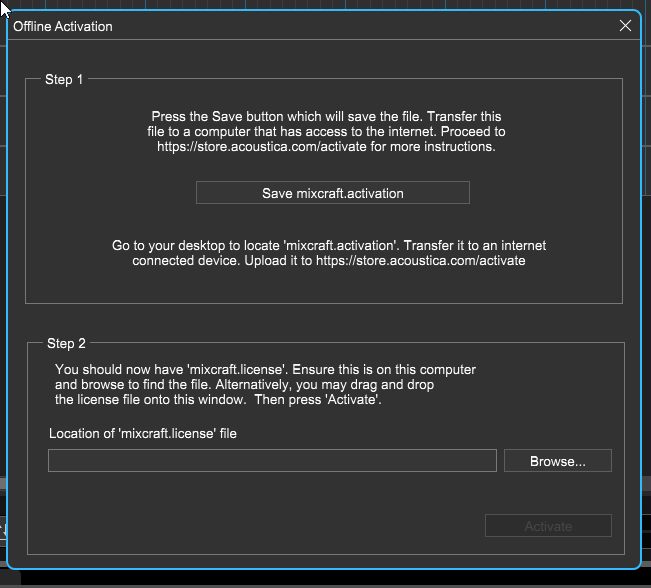
Task: Click 'Location of 'mixcraft.license' file' label
Action: coord(143,434)
